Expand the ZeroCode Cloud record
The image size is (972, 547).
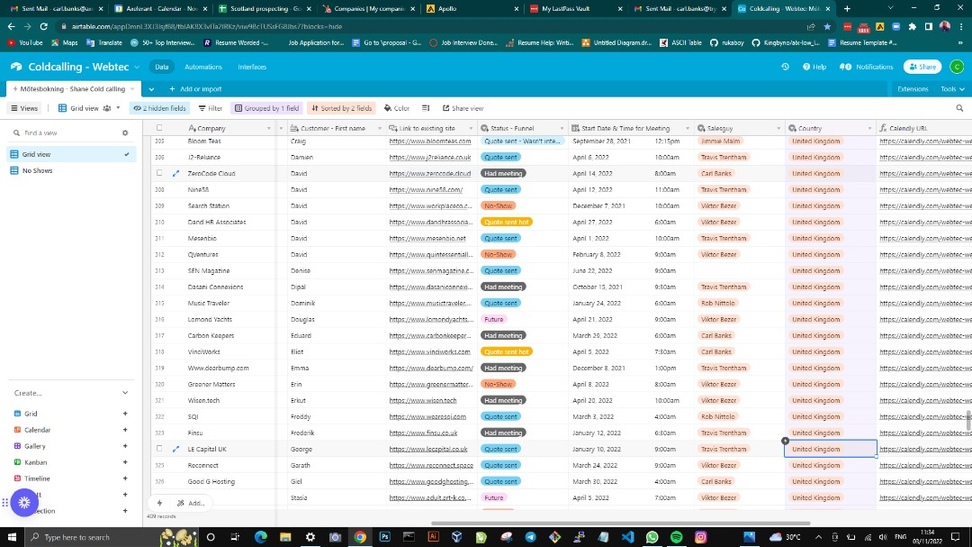point(175,174)
